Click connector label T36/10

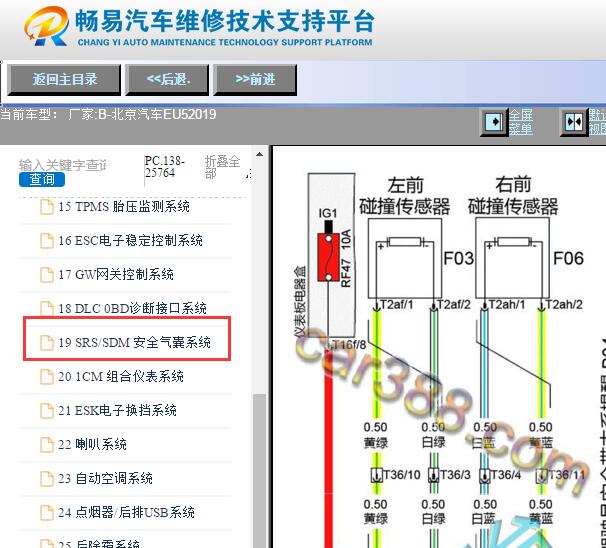tap(402, 475)
